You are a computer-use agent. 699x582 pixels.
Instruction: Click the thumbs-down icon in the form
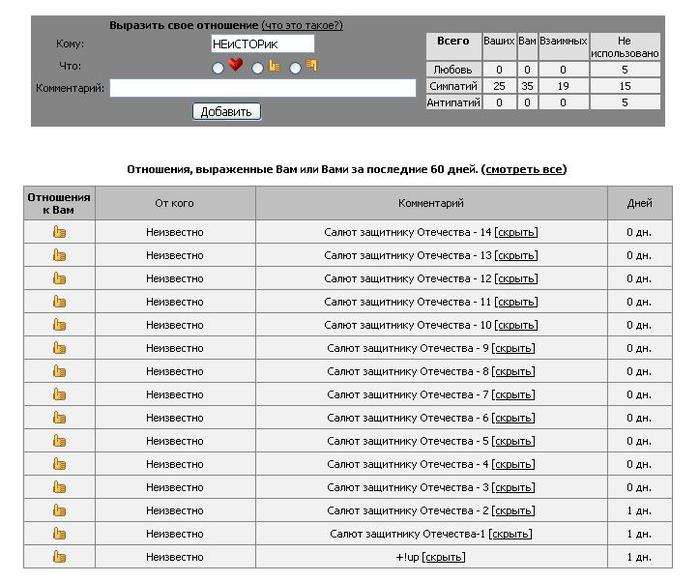pyautogui.click(x=311, y=65)
